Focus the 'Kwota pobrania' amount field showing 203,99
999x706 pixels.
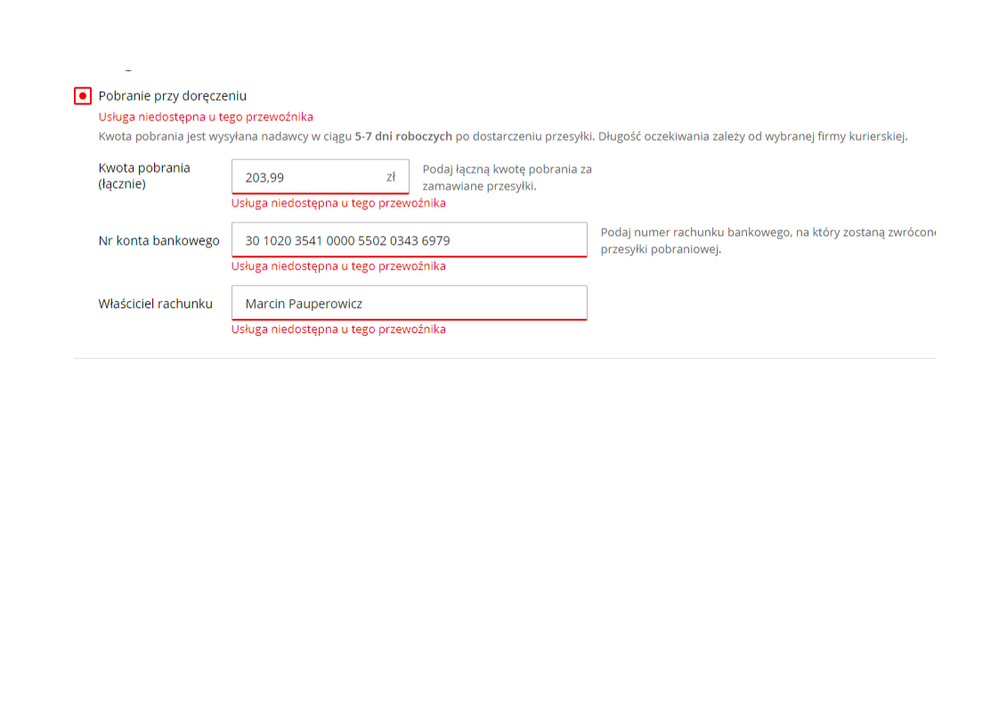320,176
